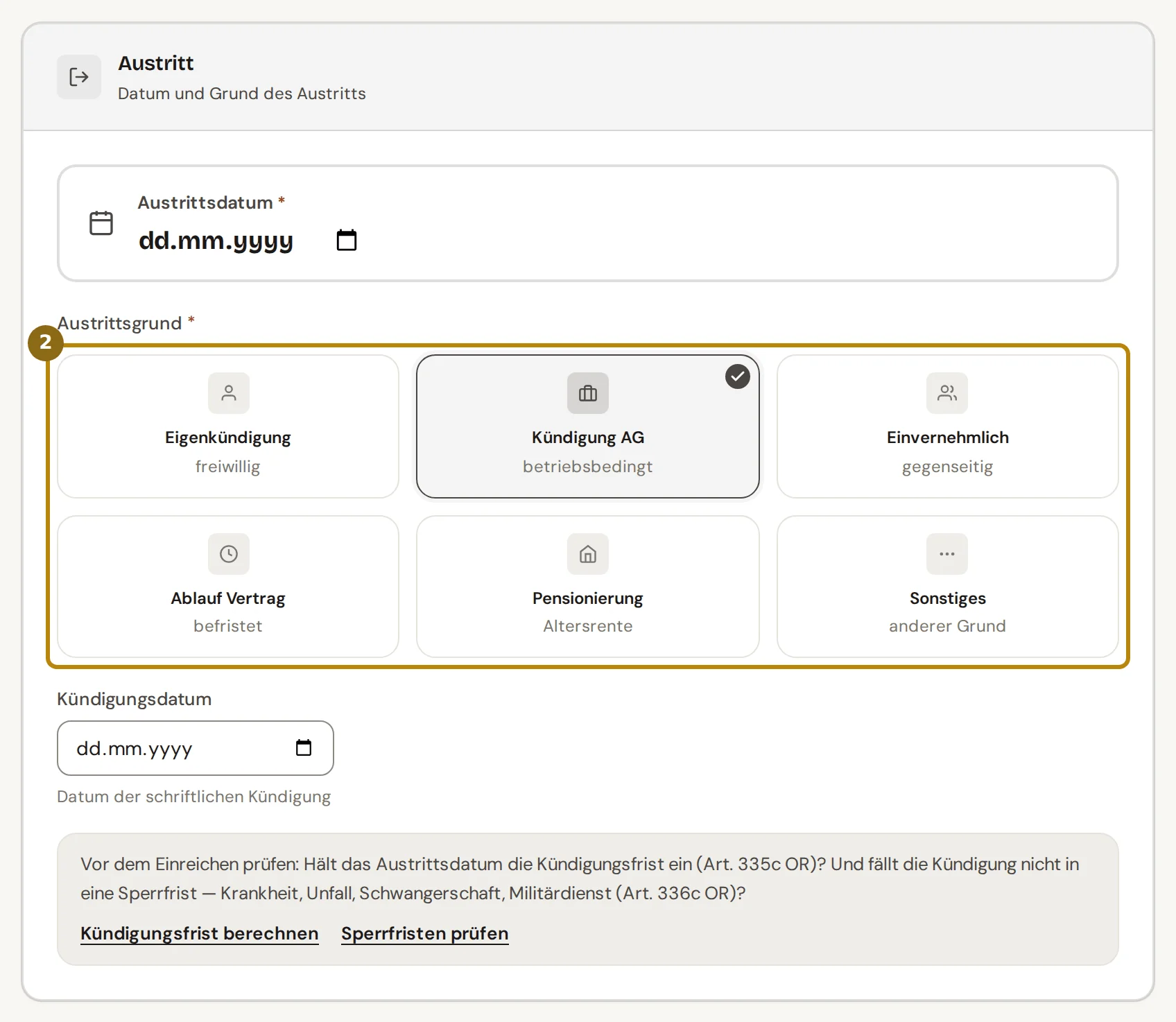Select the Kündigung AG reason card
The height and width of the screenshot is (1022, 1176).
click(x=588, y=426)
